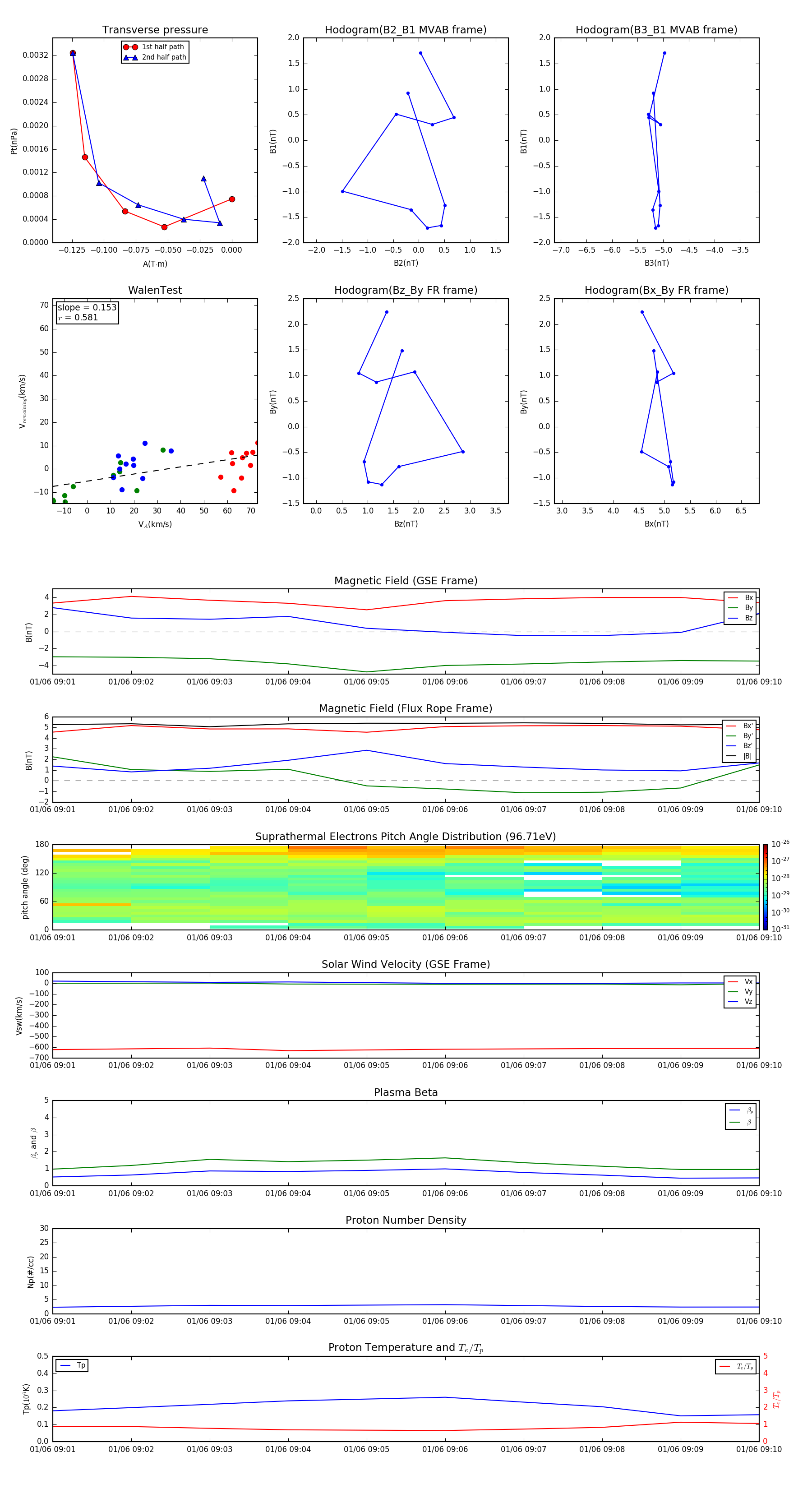The height and width of the screenshot is (1489, 812).
Task: Click Suprathermal Electrons Pitch Angle Distribution title
Action: click(406, 837)
